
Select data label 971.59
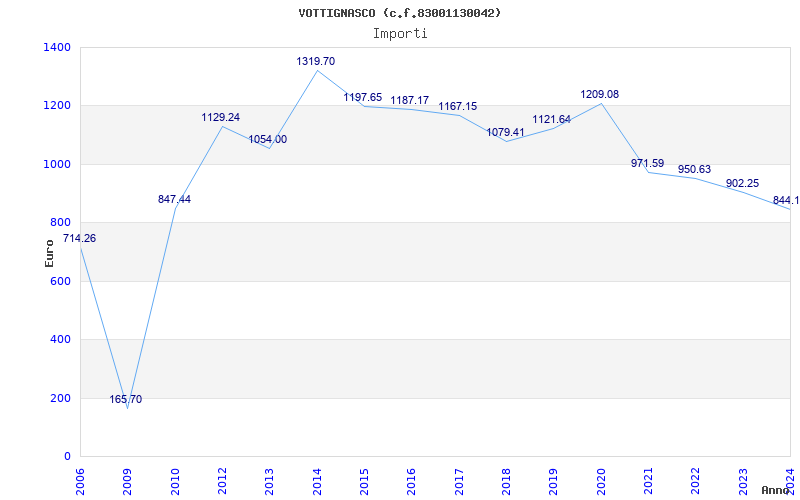coord(647,163)
